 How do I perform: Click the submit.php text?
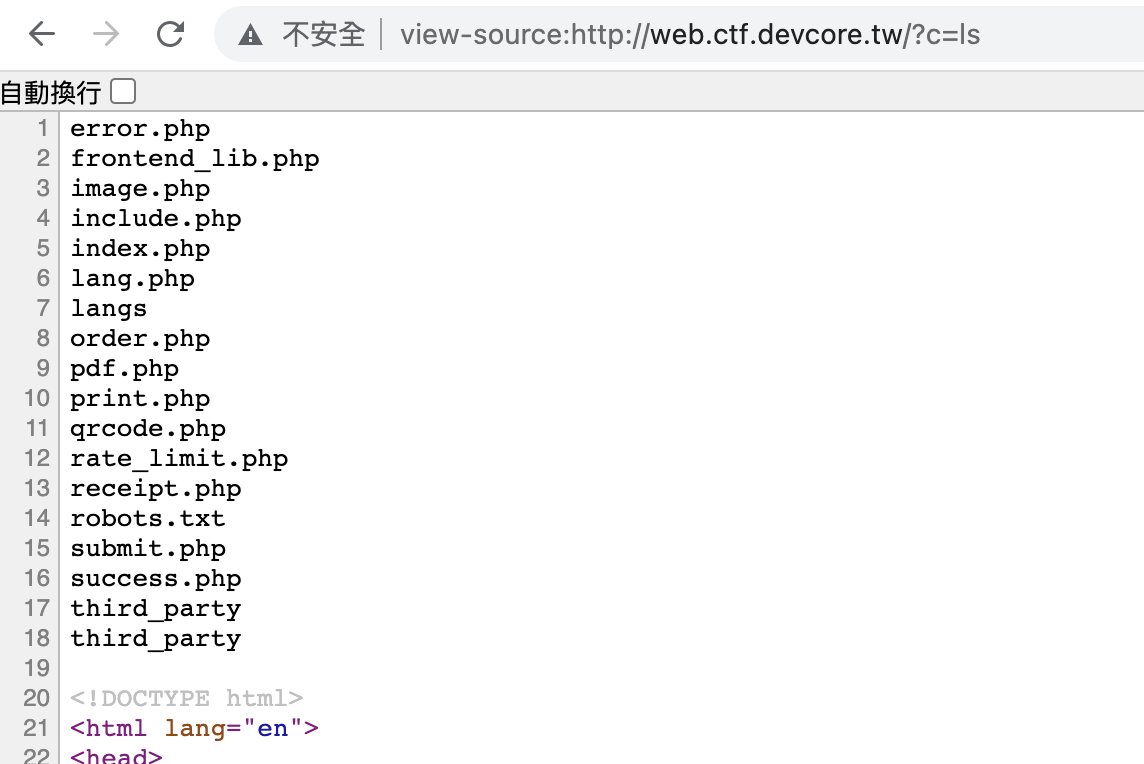[147, 549]
